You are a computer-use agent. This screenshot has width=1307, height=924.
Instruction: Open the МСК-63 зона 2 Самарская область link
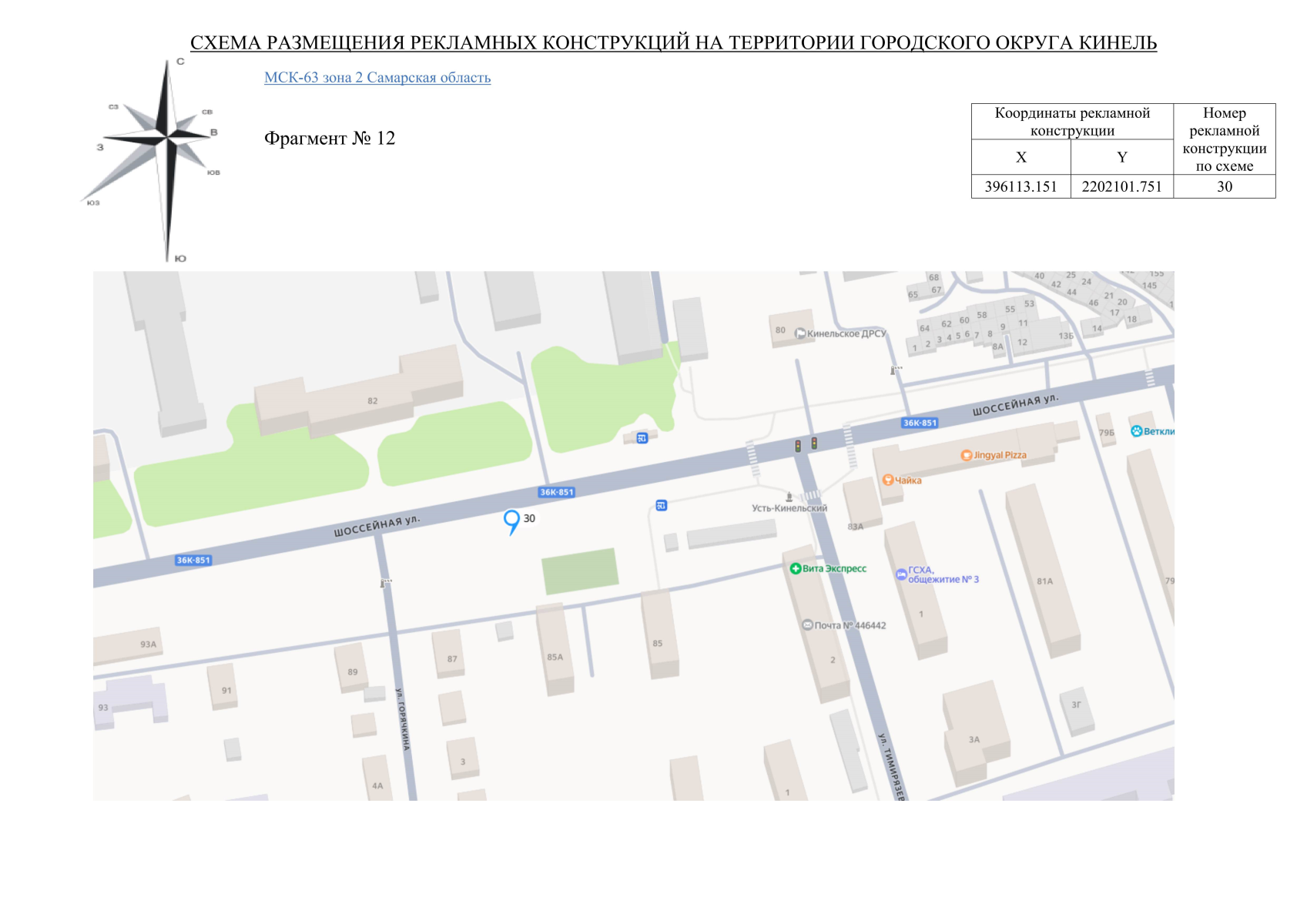click(x=377, y=78)
